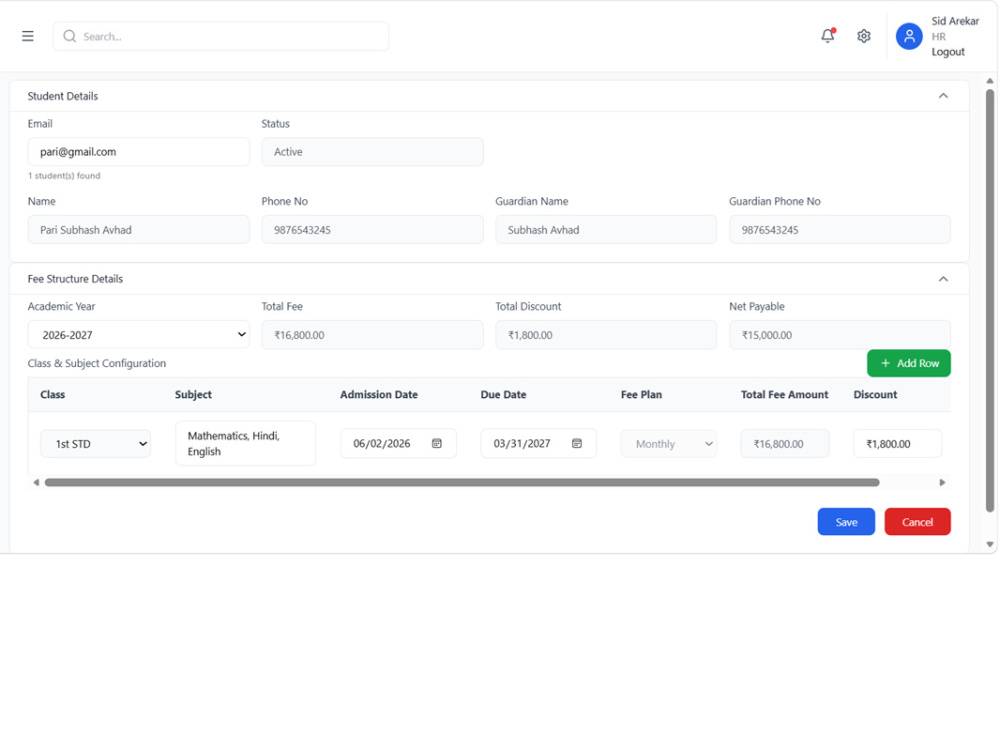Click the Logout link

click(948, 52)
